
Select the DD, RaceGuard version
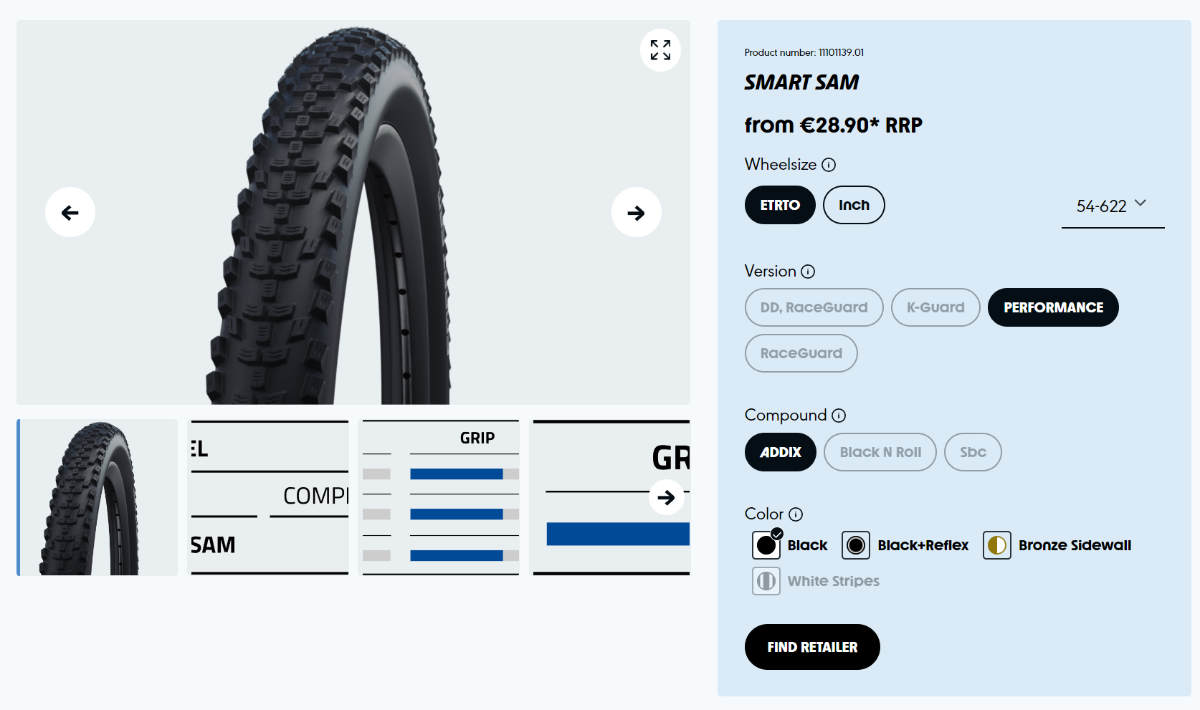click(x=814, y=307)
